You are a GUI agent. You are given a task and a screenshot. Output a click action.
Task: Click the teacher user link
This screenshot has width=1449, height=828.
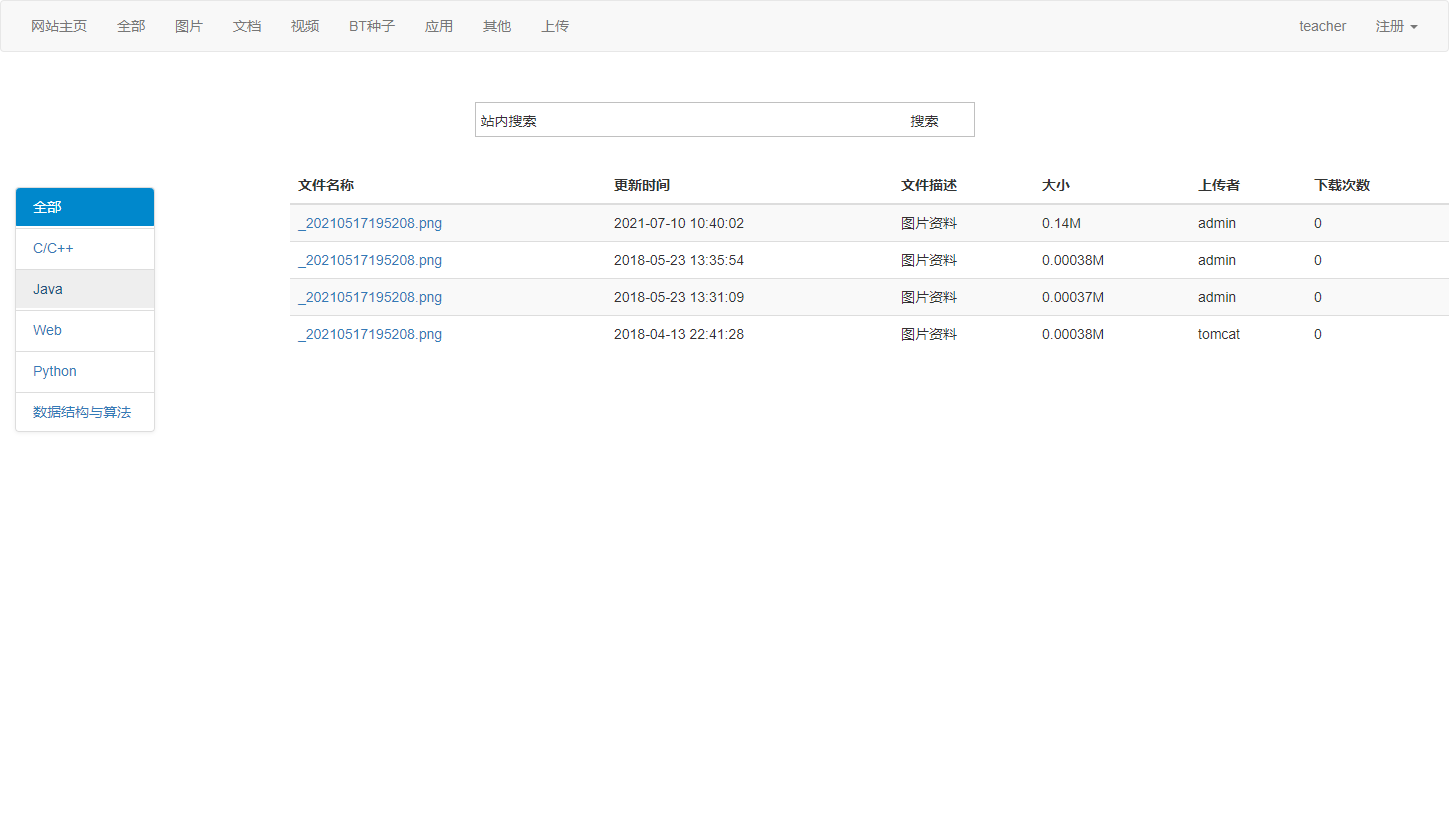pyautogui.click(x=1322, y=26)
